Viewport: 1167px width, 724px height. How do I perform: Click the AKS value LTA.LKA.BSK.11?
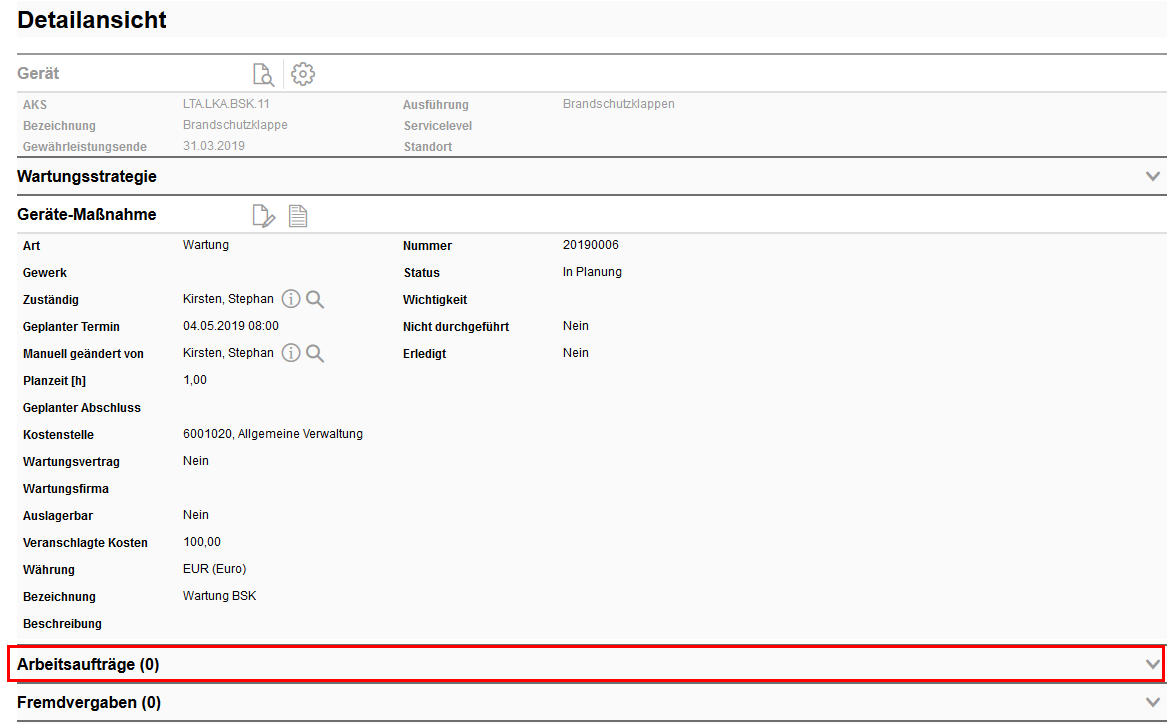pyautogui.click(x=228, y=104)
